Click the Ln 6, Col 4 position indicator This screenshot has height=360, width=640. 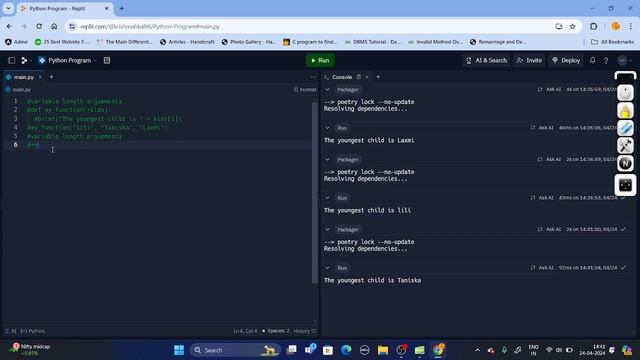245,331
